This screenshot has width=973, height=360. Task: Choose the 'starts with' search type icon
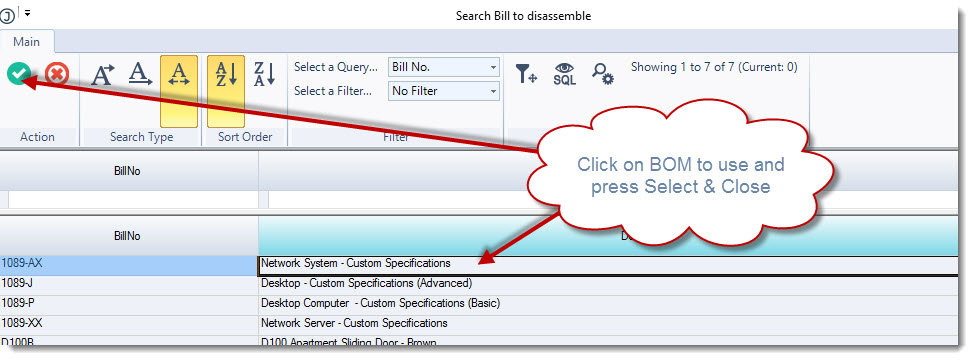[103, 74]
